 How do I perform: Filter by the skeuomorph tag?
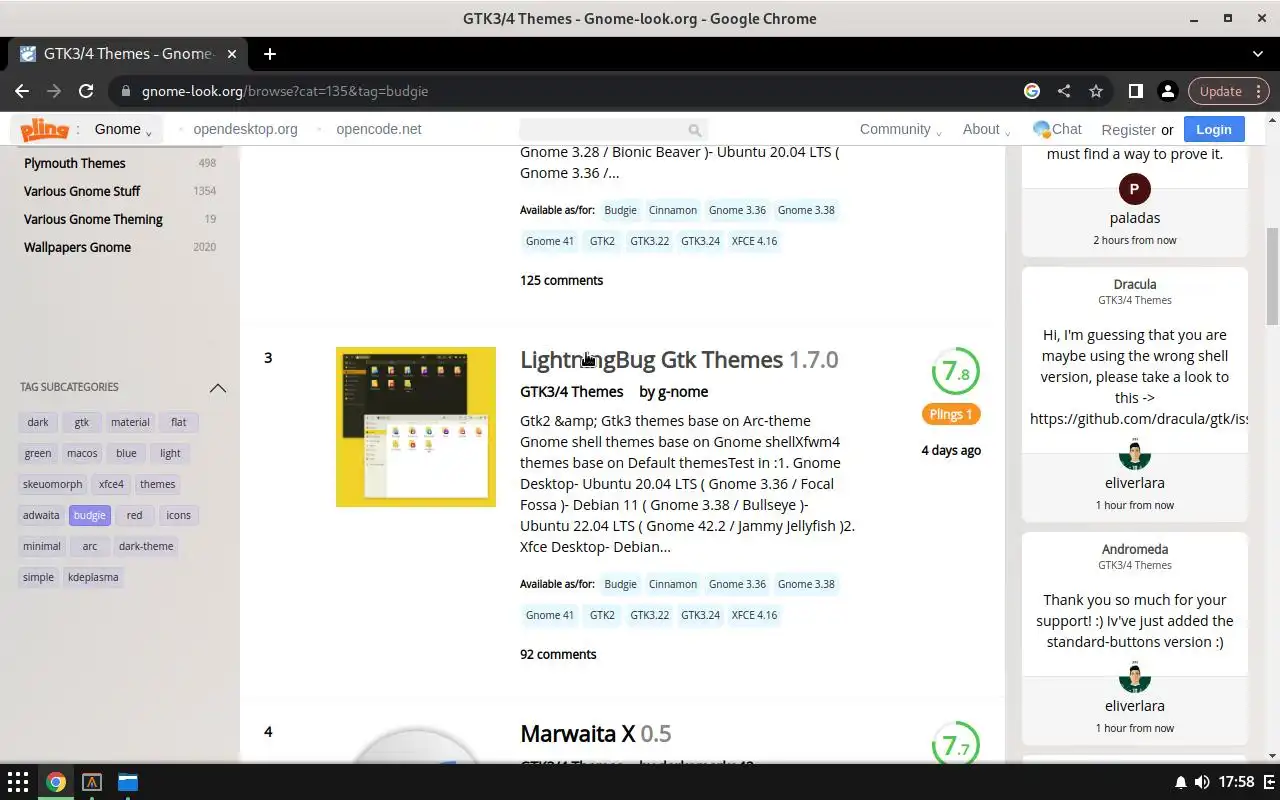coord(53,484)
